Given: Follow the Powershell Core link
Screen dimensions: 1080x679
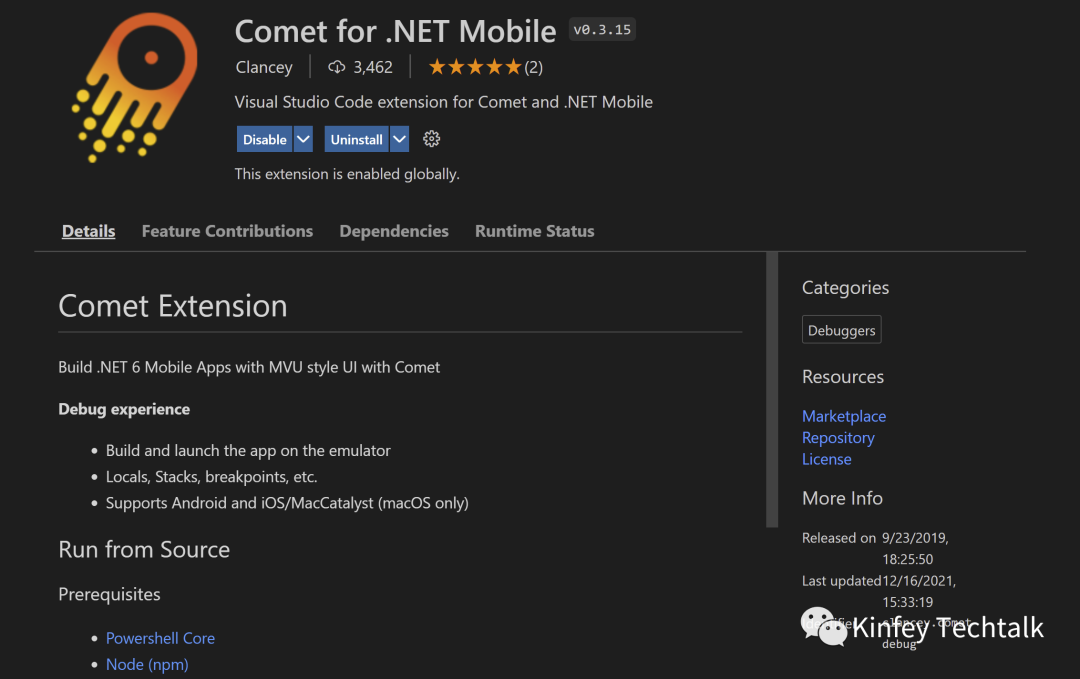Looking at the screenshot, I should point(160,638).
